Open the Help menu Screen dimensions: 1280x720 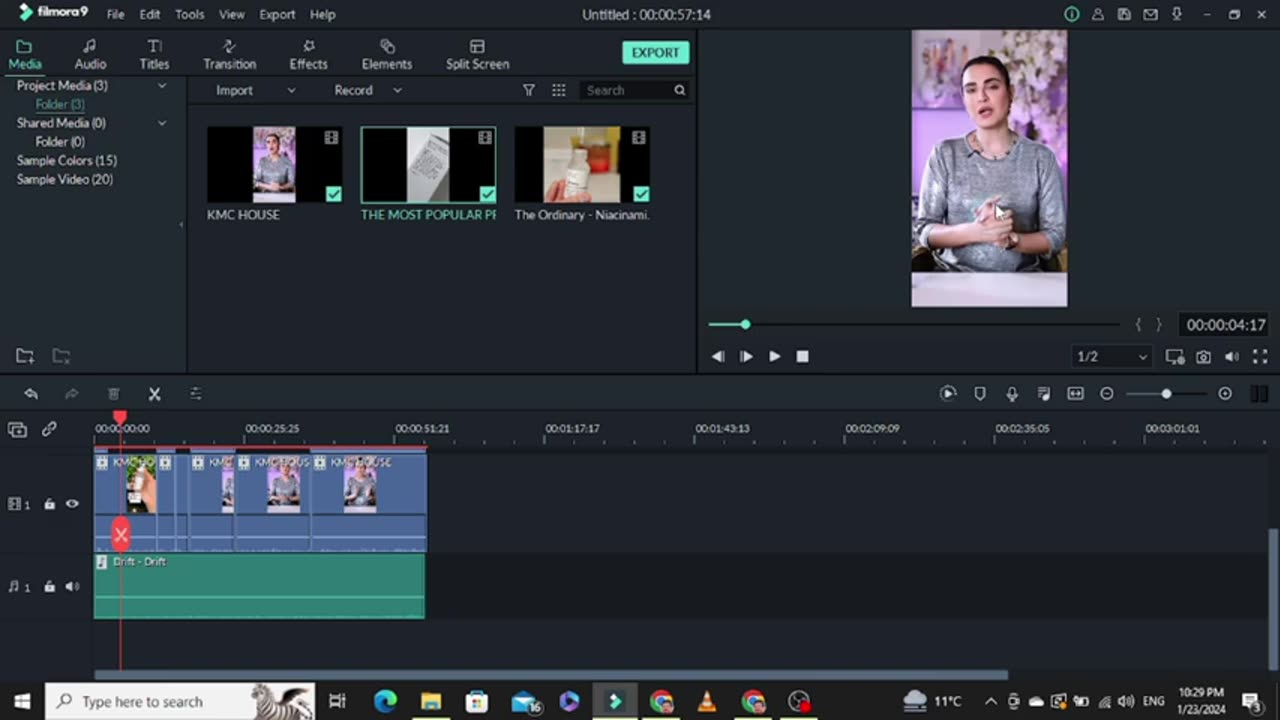tap(323, 15)
